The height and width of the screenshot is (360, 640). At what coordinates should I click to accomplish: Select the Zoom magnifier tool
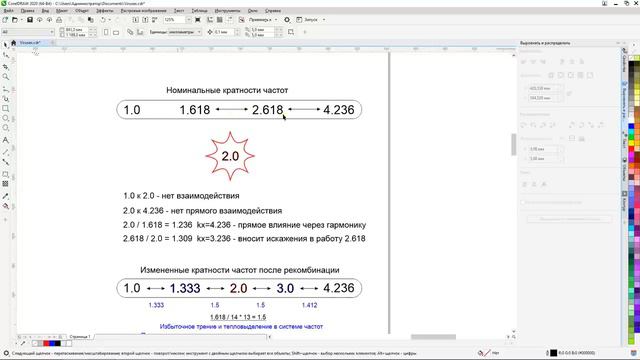5,77
